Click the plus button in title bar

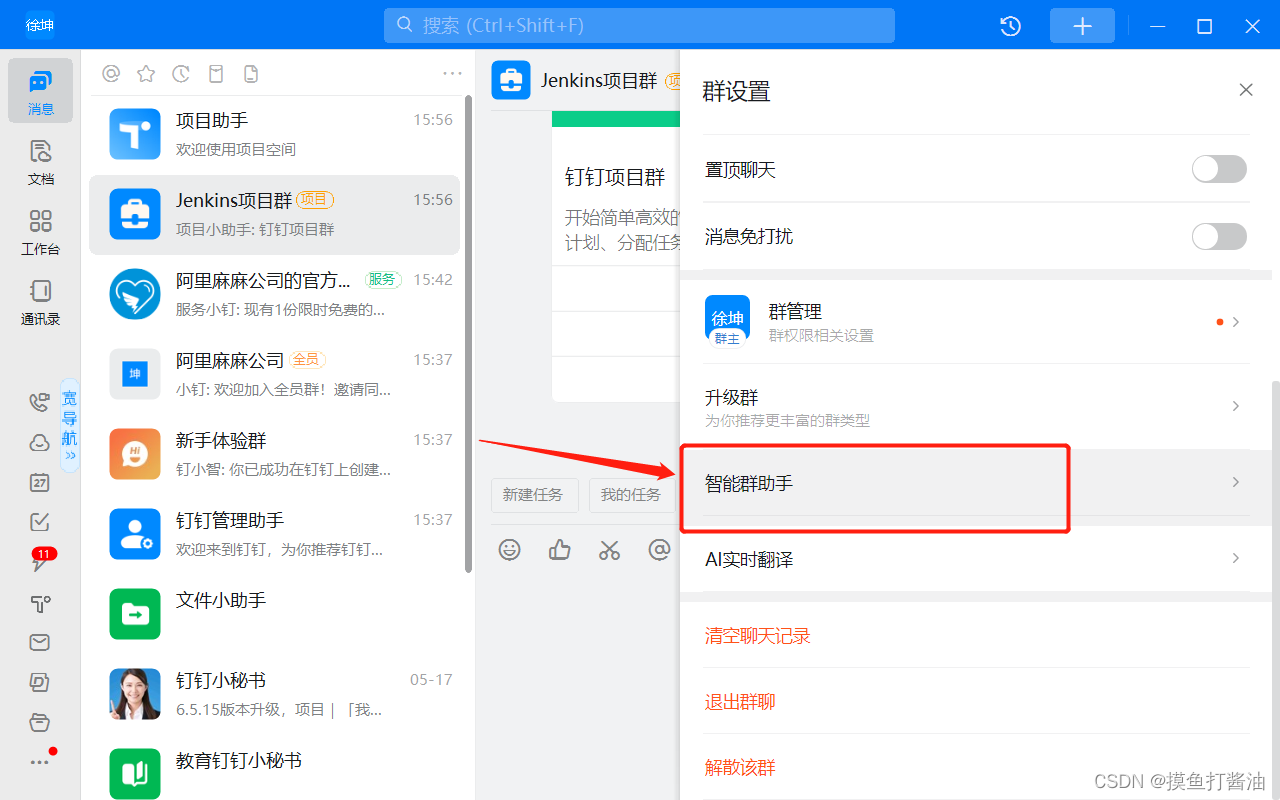tap(1082, 26)
